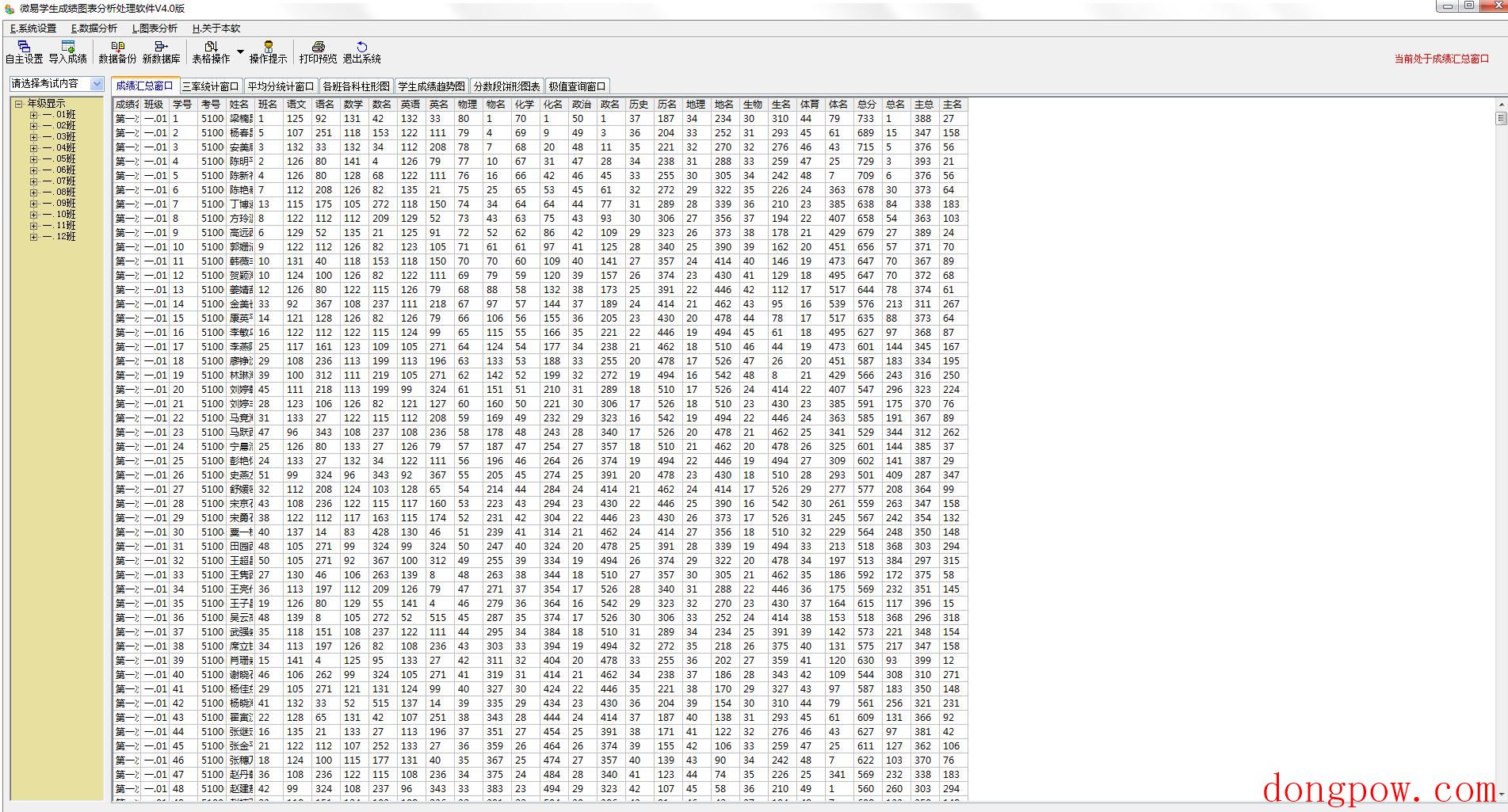Select 学号 cell 48
The width and height of the screenshot is (1508, 812).
(183, 789)
